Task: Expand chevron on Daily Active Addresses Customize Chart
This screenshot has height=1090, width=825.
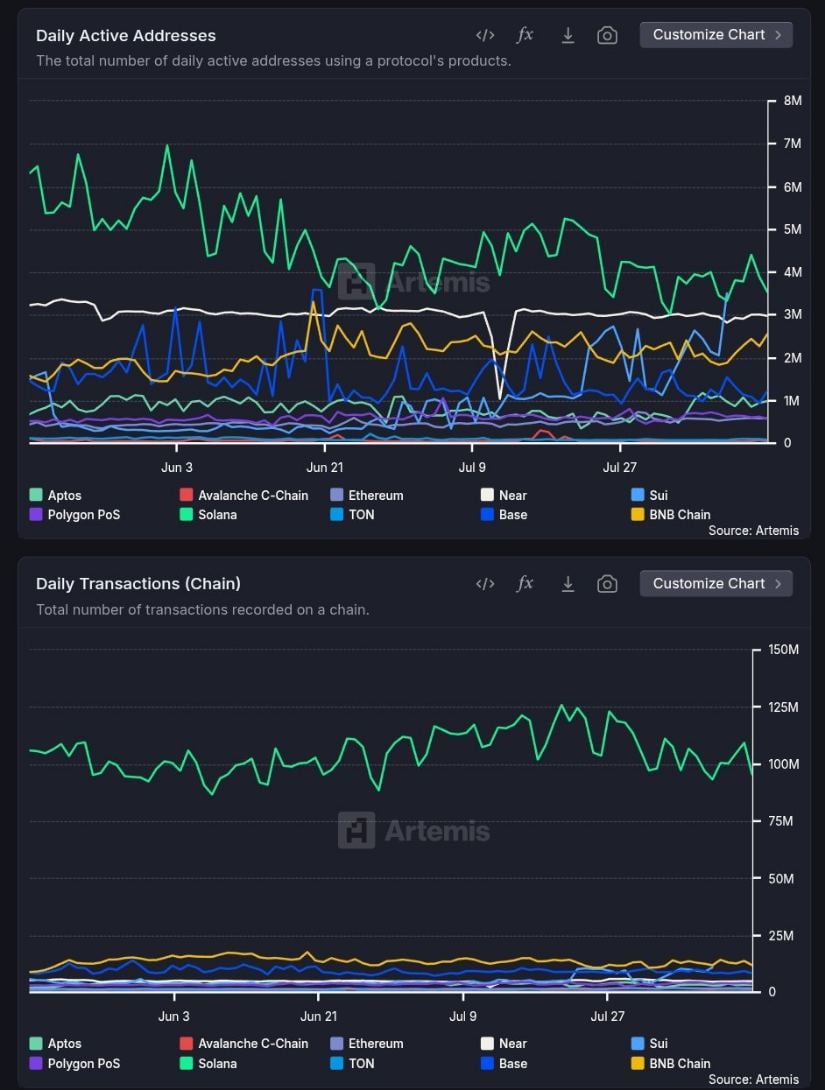Action: pos(778,35)
